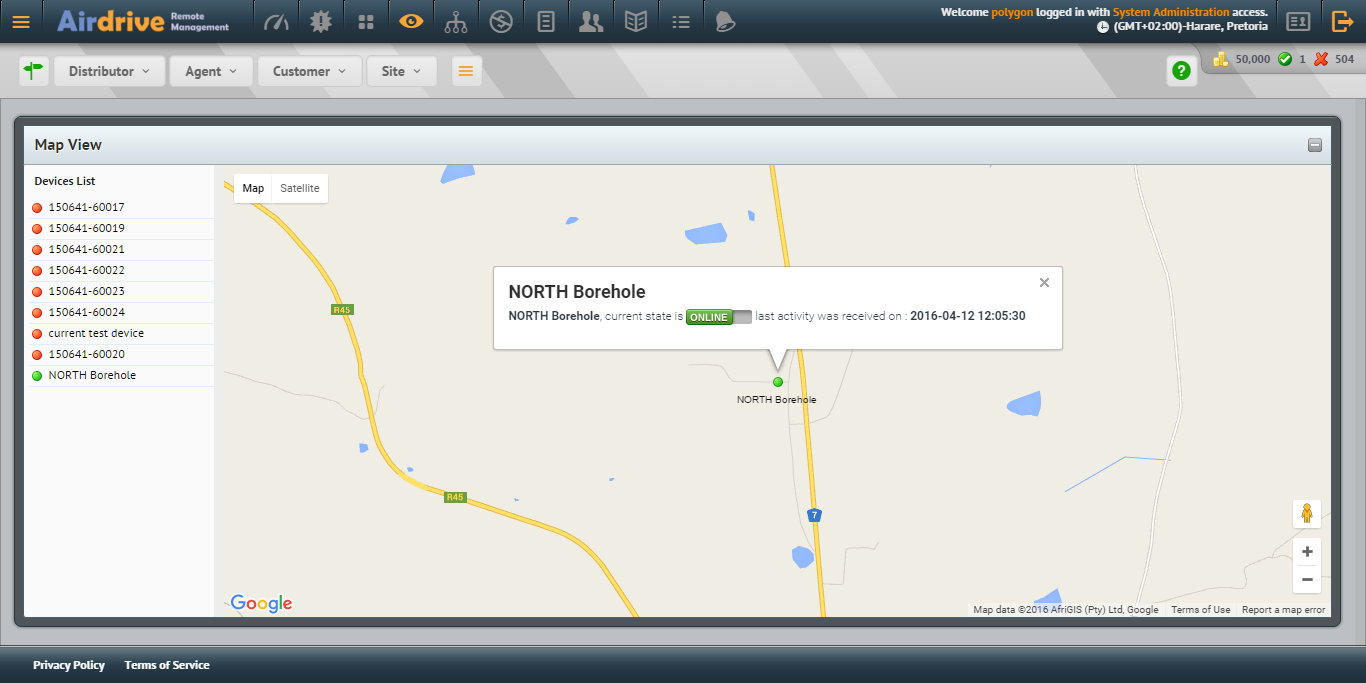Click the 'Devices List' heading

(x=65, y=181)
